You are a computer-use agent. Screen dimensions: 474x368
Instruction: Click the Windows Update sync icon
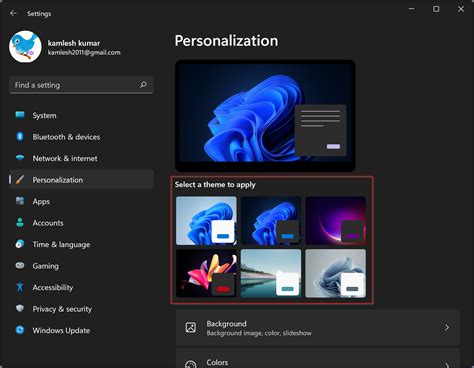coord(20,330)
